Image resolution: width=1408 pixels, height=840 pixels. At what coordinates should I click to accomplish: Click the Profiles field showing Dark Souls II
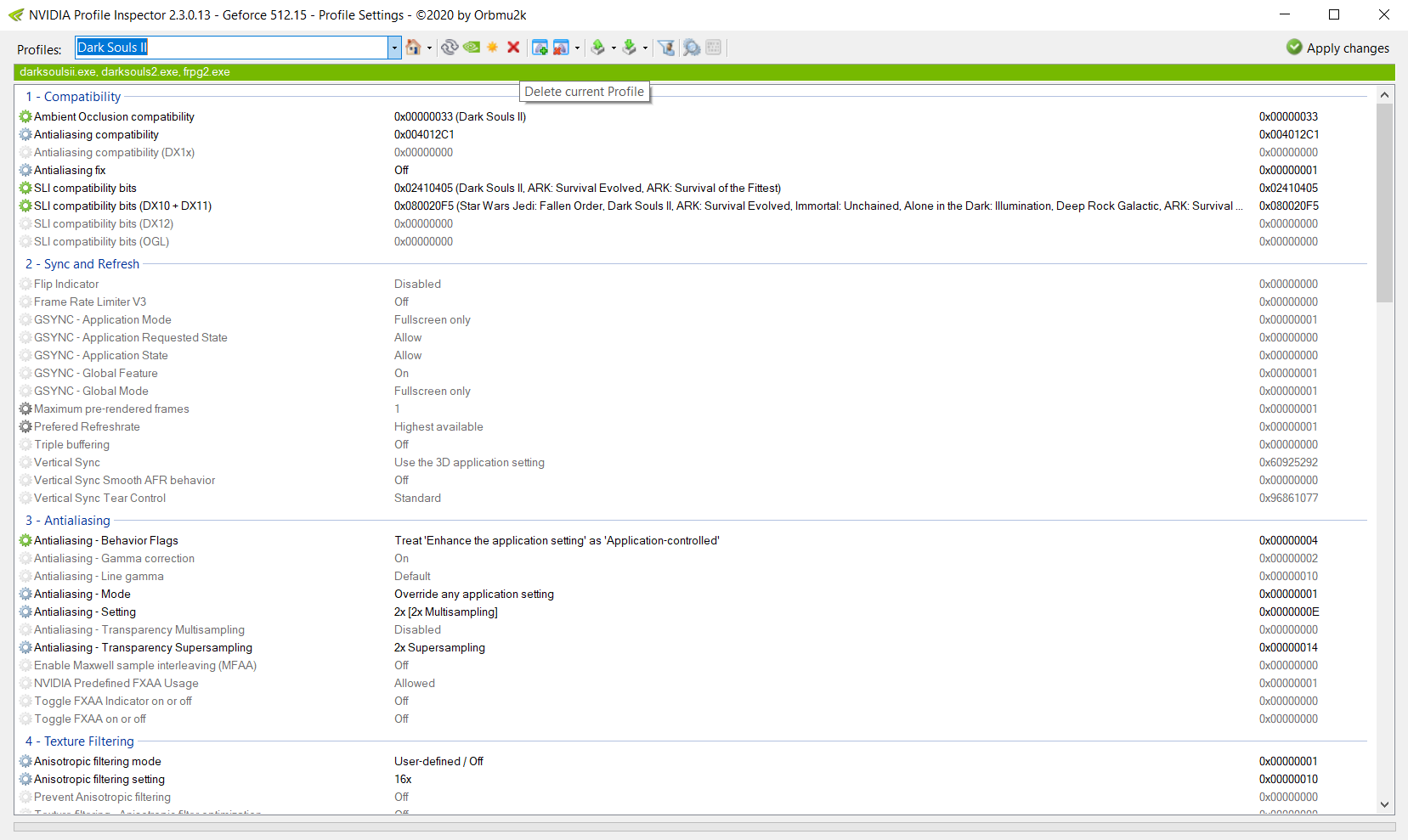[x=232, y=48]
